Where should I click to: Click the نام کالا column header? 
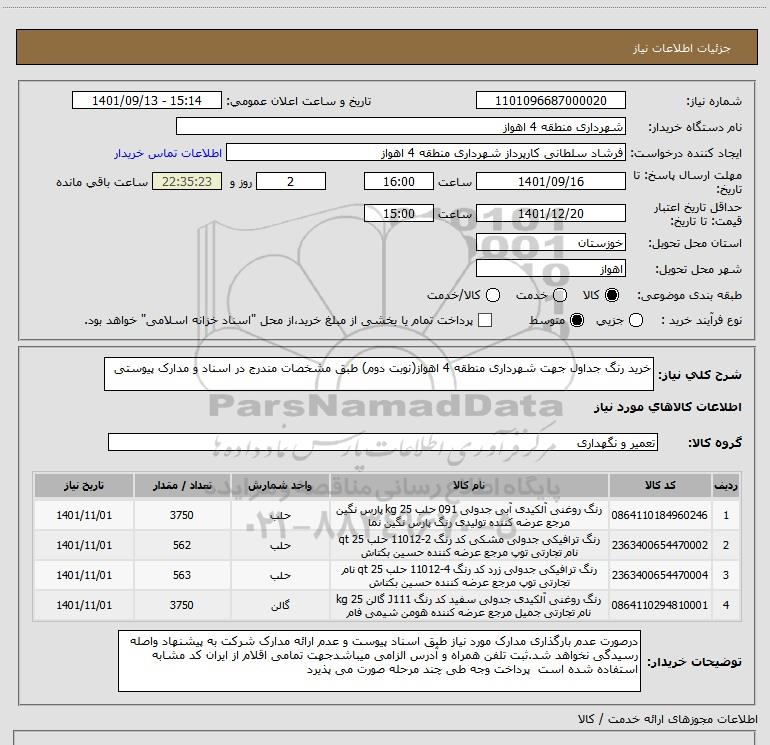click(468, 486)
